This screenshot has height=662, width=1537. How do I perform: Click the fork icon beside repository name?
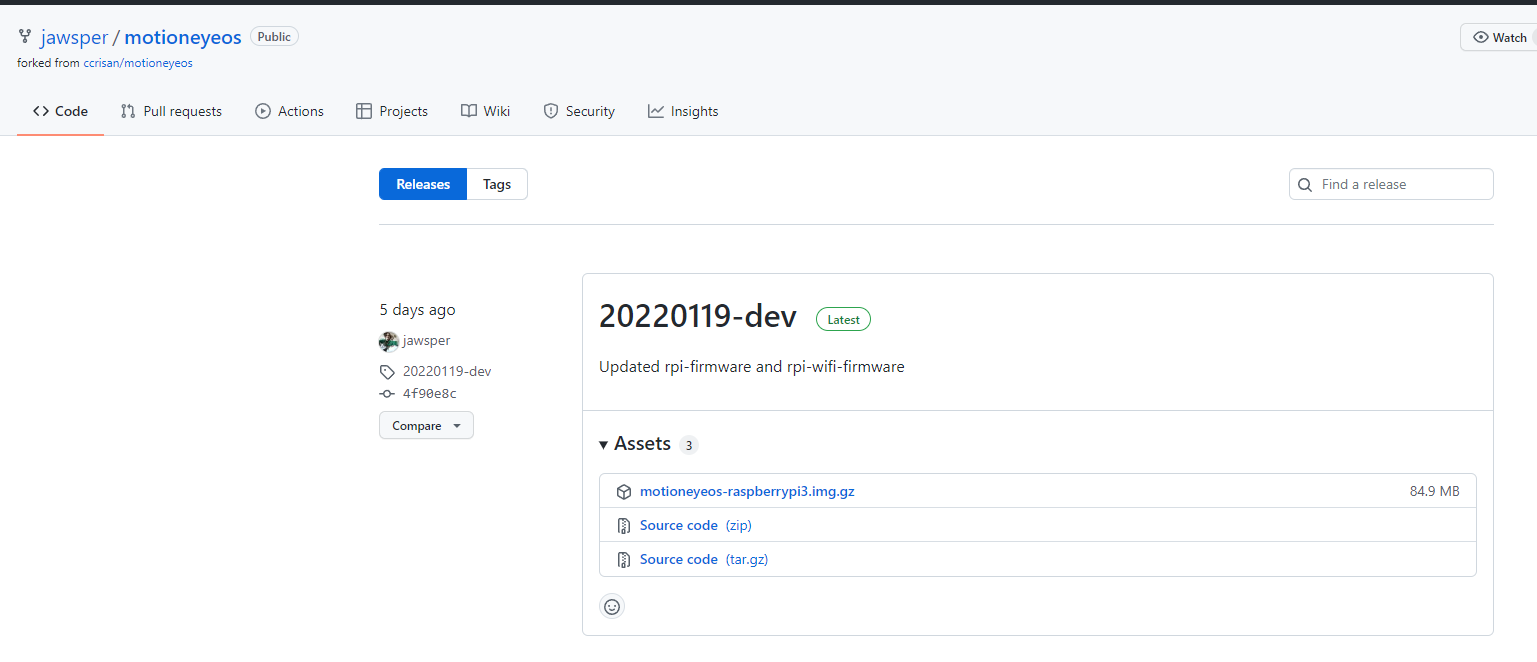[x=25, y=37]
